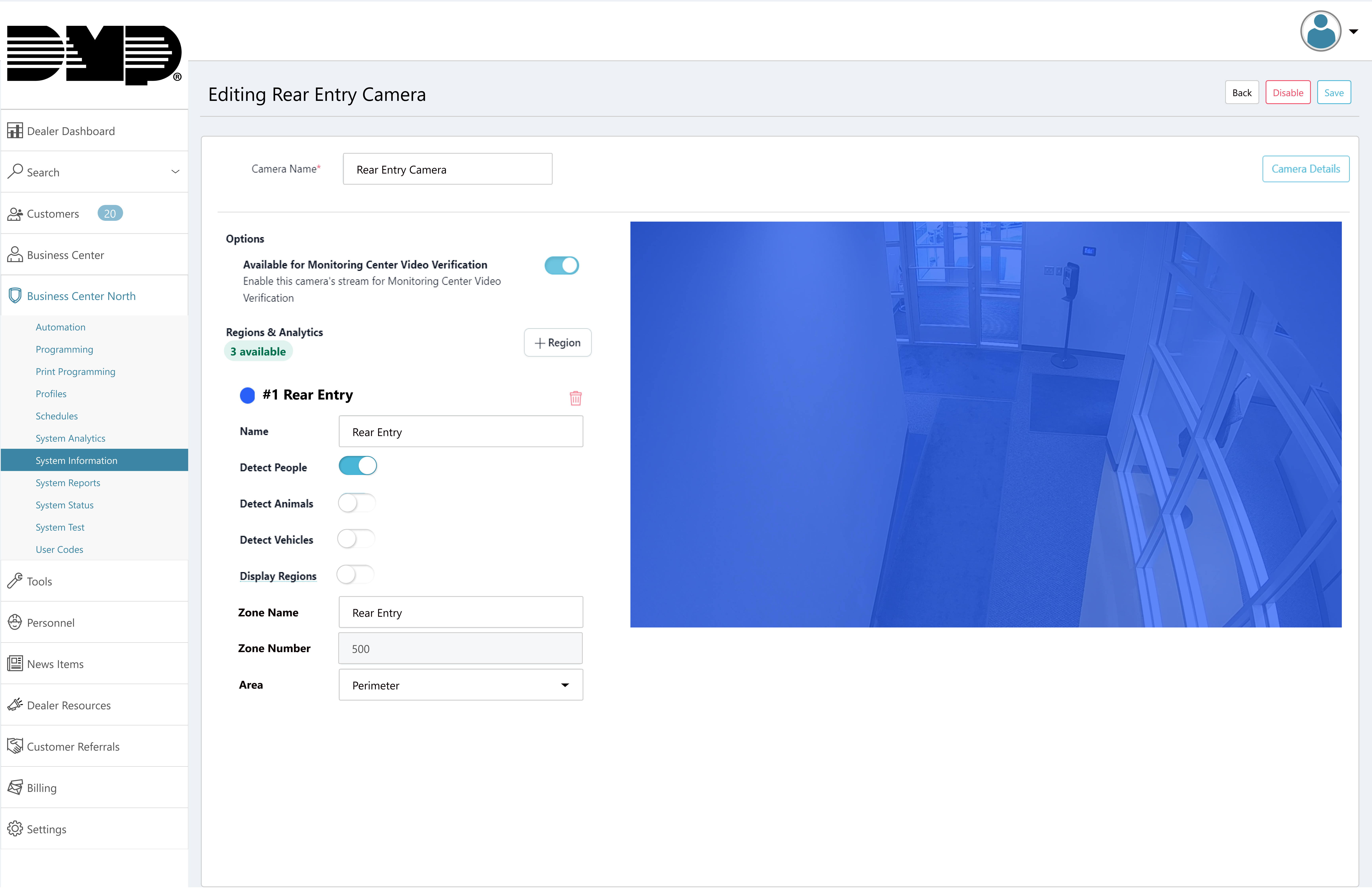
Task: Click the Dealer Dashboard icon
Action: [x=15, y=130]
